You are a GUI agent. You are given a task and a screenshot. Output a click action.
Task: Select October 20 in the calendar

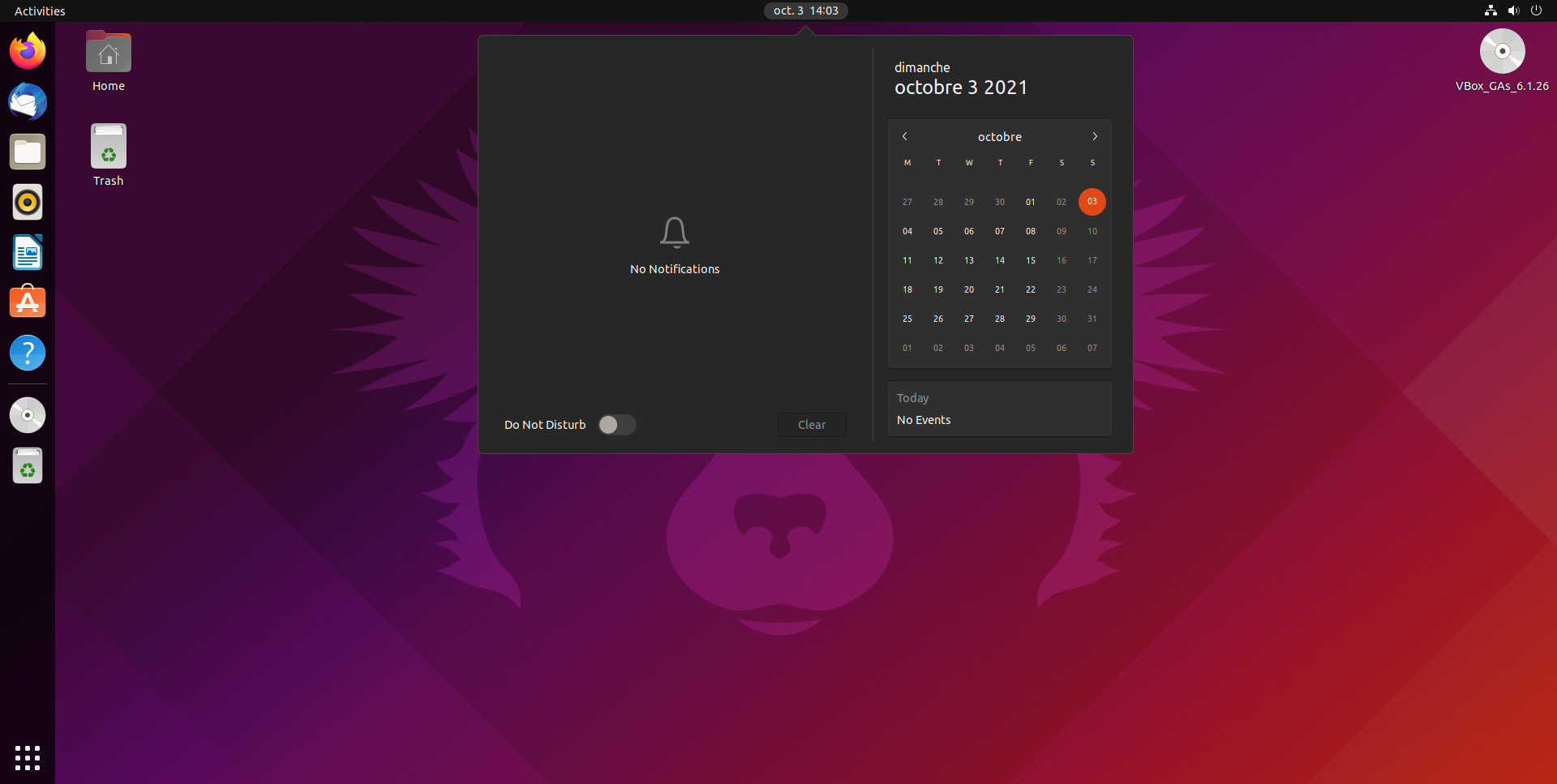click(x=969, y=289)
